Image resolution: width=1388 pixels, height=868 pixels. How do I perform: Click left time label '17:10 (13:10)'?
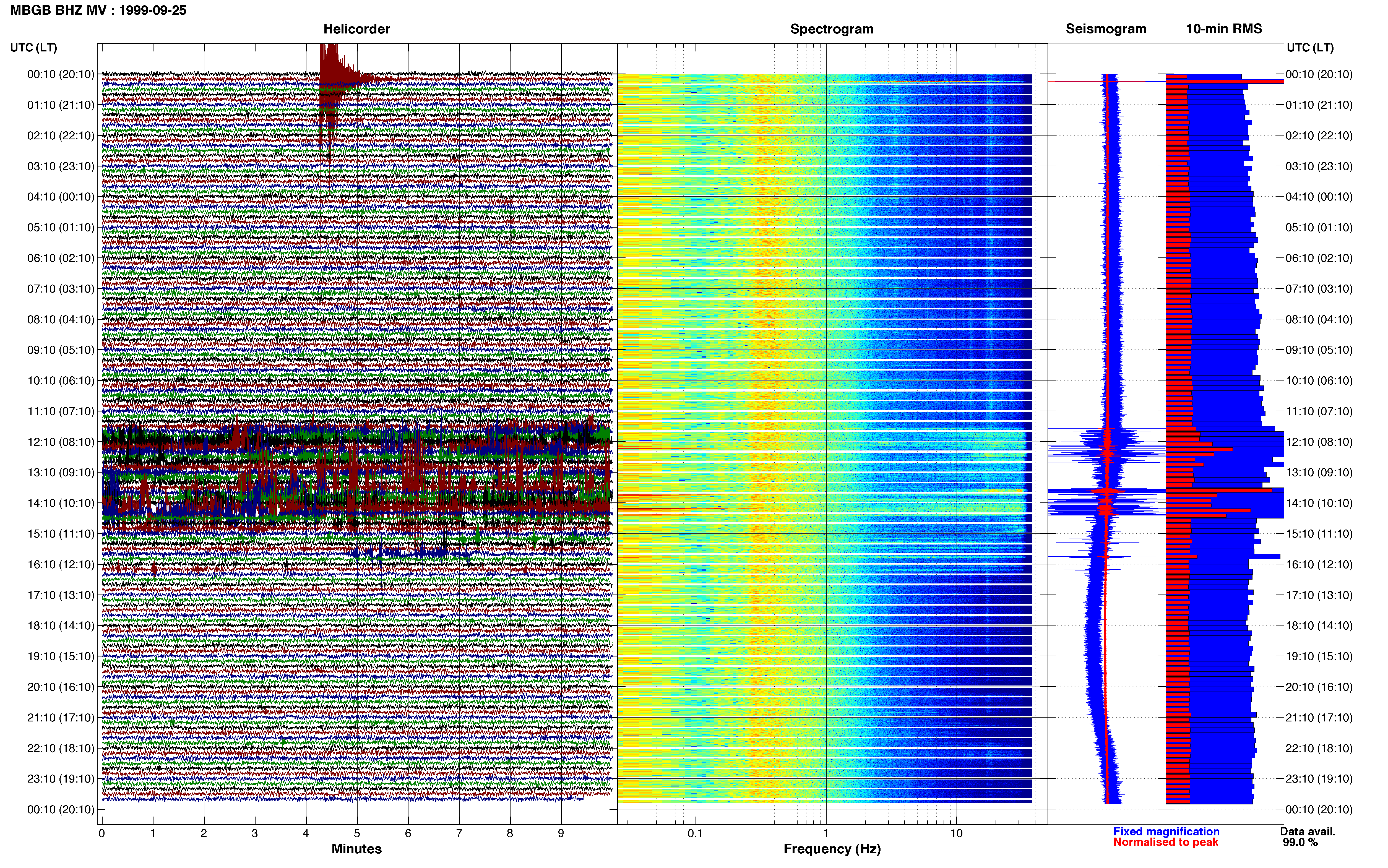coord(61,595)
